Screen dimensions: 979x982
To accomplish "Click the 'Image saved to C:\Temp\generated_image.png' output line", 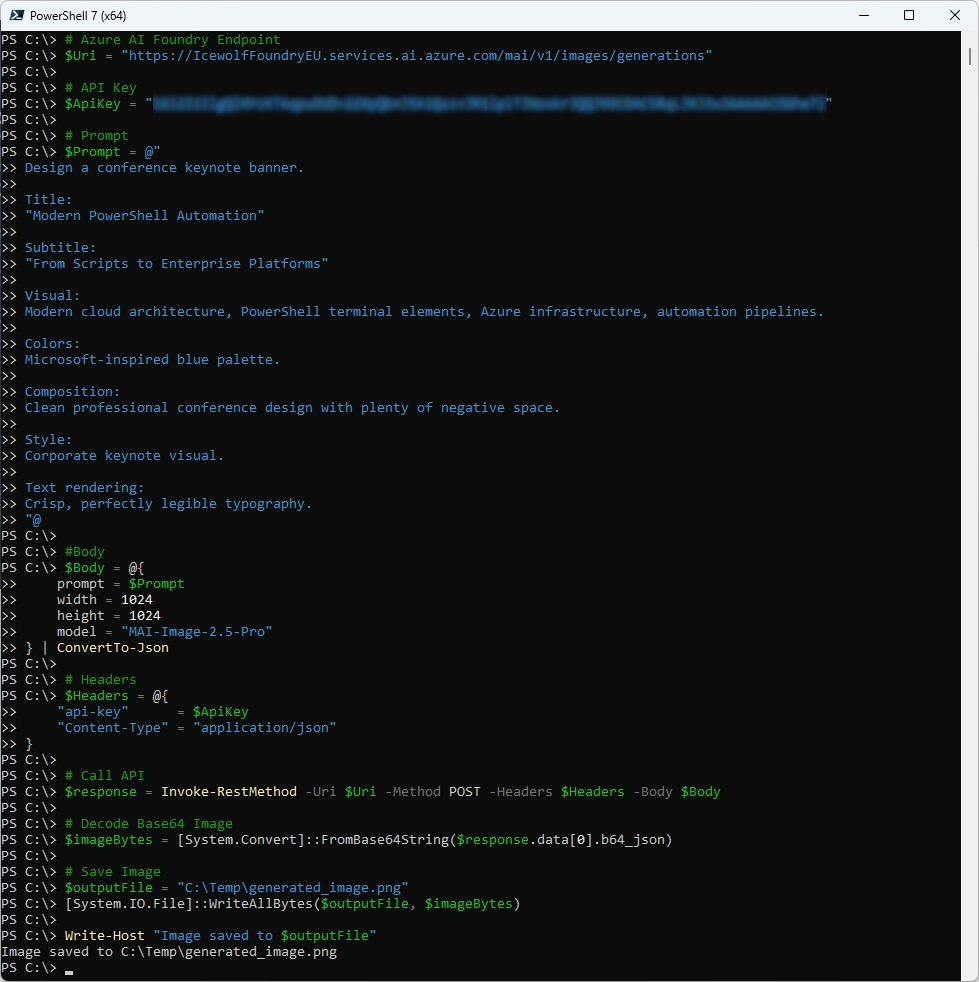I will (169, 952).
